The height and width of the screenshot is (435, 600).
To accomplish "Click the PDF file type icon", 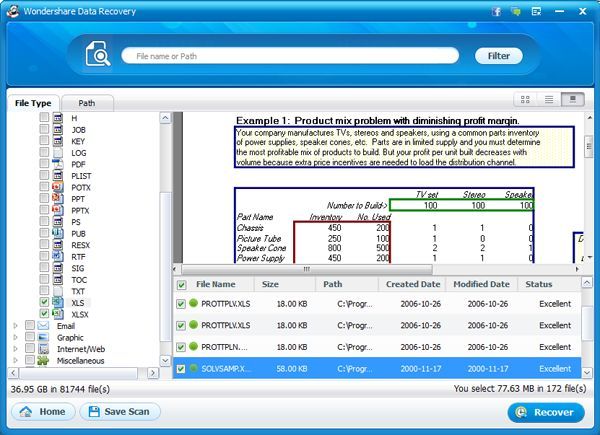I will 58,164.
